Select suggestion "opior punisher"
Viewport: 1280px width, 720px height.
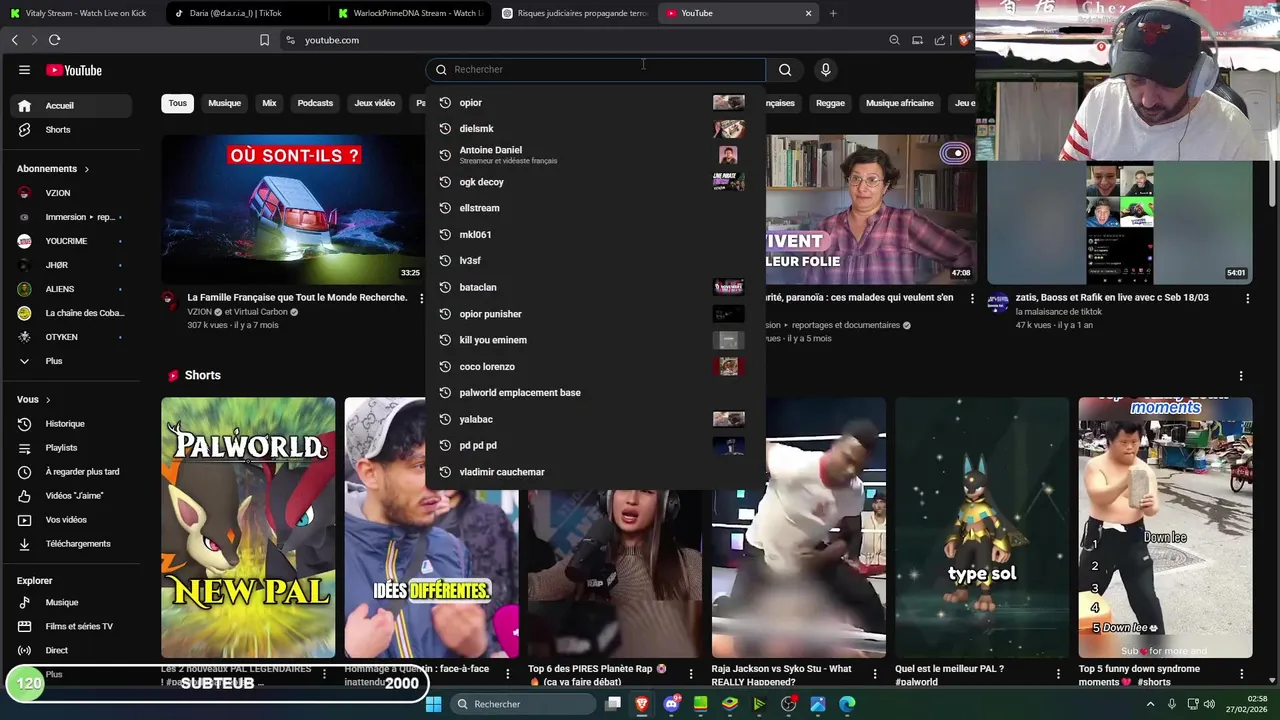click(x=595, y=314)
